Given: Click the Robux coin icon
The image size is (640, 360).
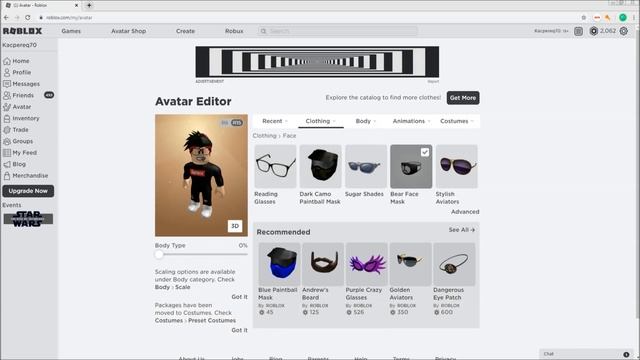Looking at the screenshot, I should point(593,31).
